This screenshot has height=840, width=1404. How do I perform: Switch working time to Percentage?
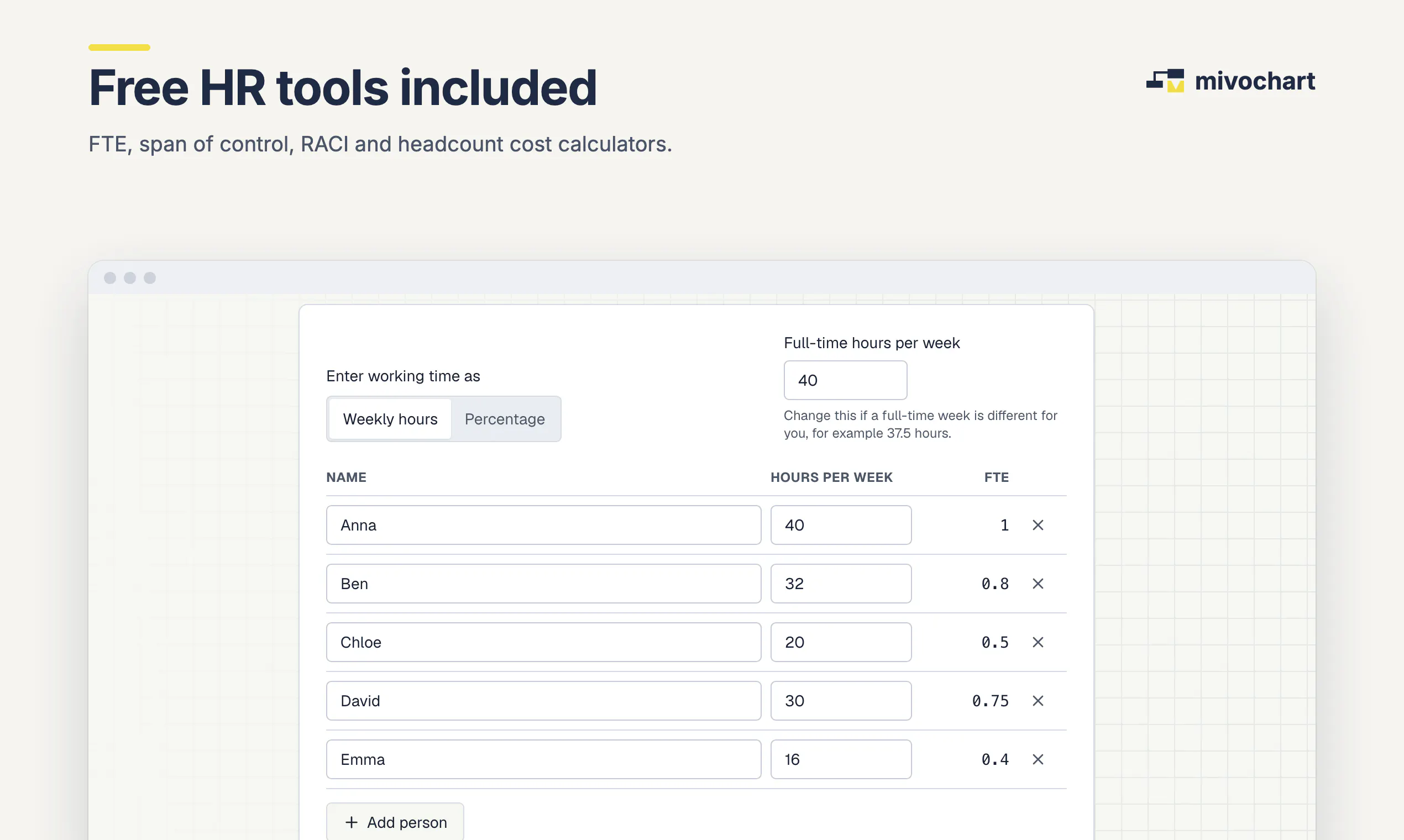point(505,419)
